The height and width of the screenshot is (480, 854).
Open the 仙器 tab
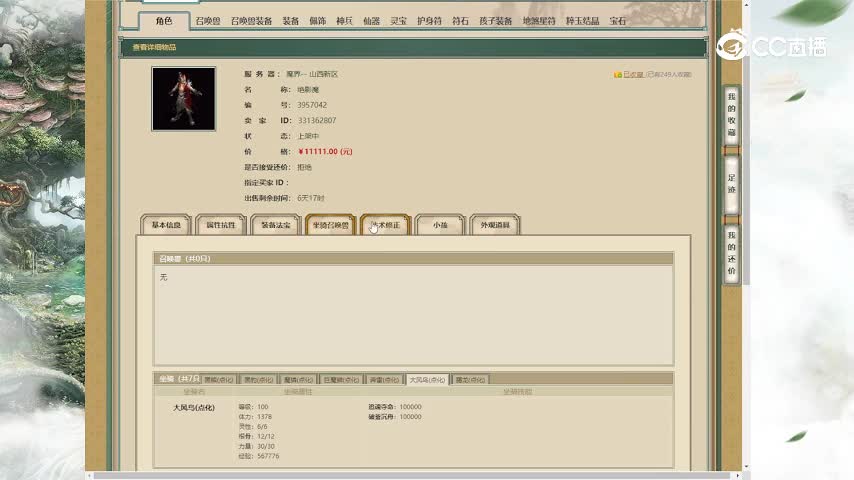click(371, 21)
